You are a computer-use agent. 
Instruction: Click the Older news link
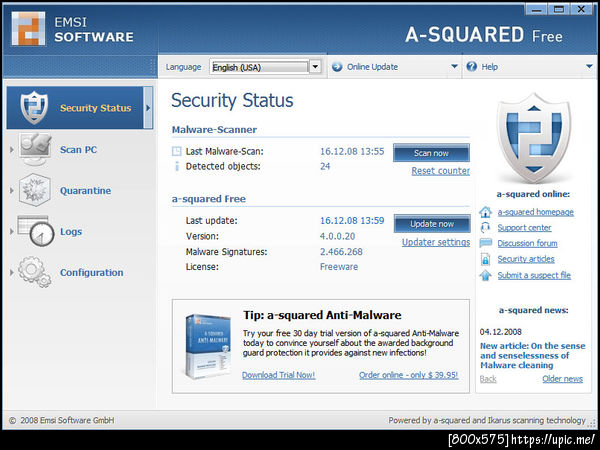(562, 379)
